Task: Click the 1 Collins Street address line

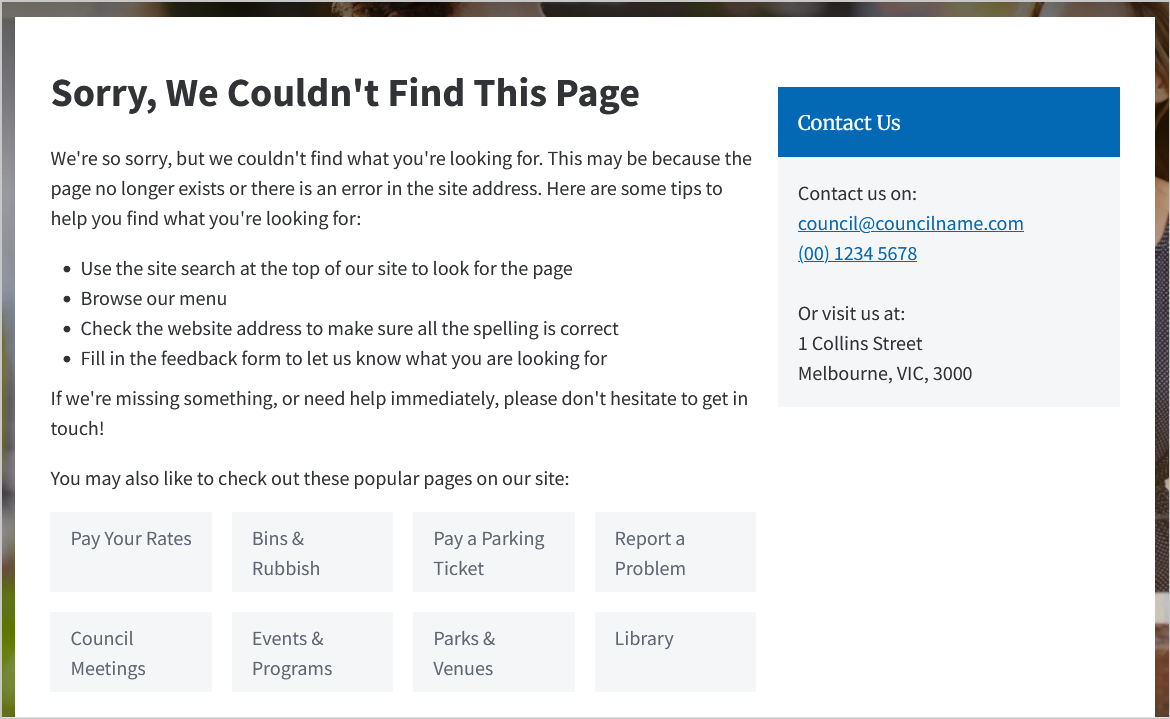Action: [860, 343]
